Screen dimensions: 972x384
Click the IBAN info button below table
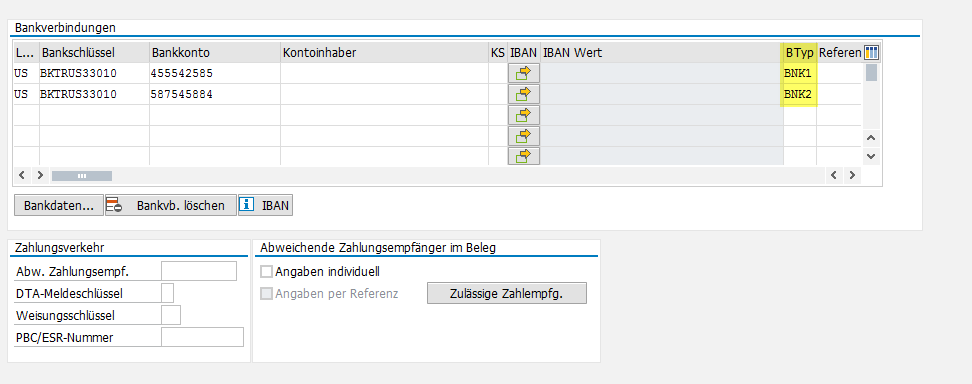point(265,205)
